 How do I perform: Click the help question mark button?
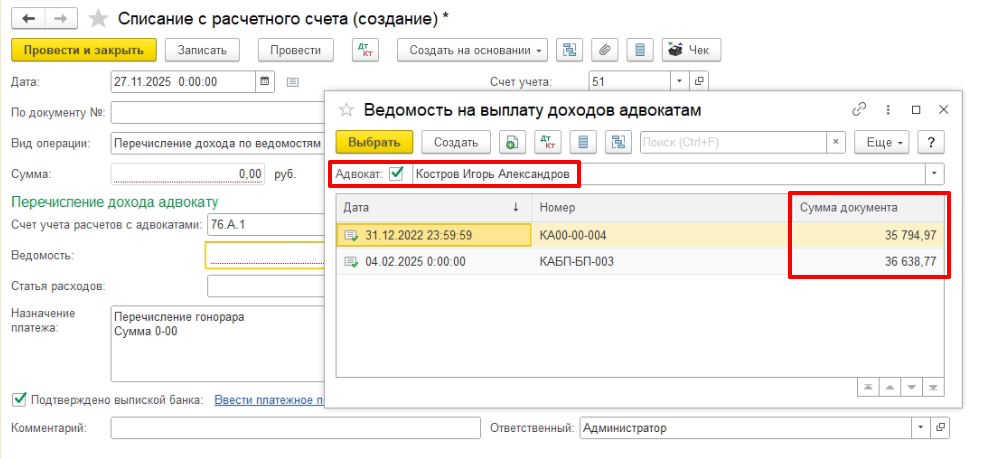[x=931, y=142]
